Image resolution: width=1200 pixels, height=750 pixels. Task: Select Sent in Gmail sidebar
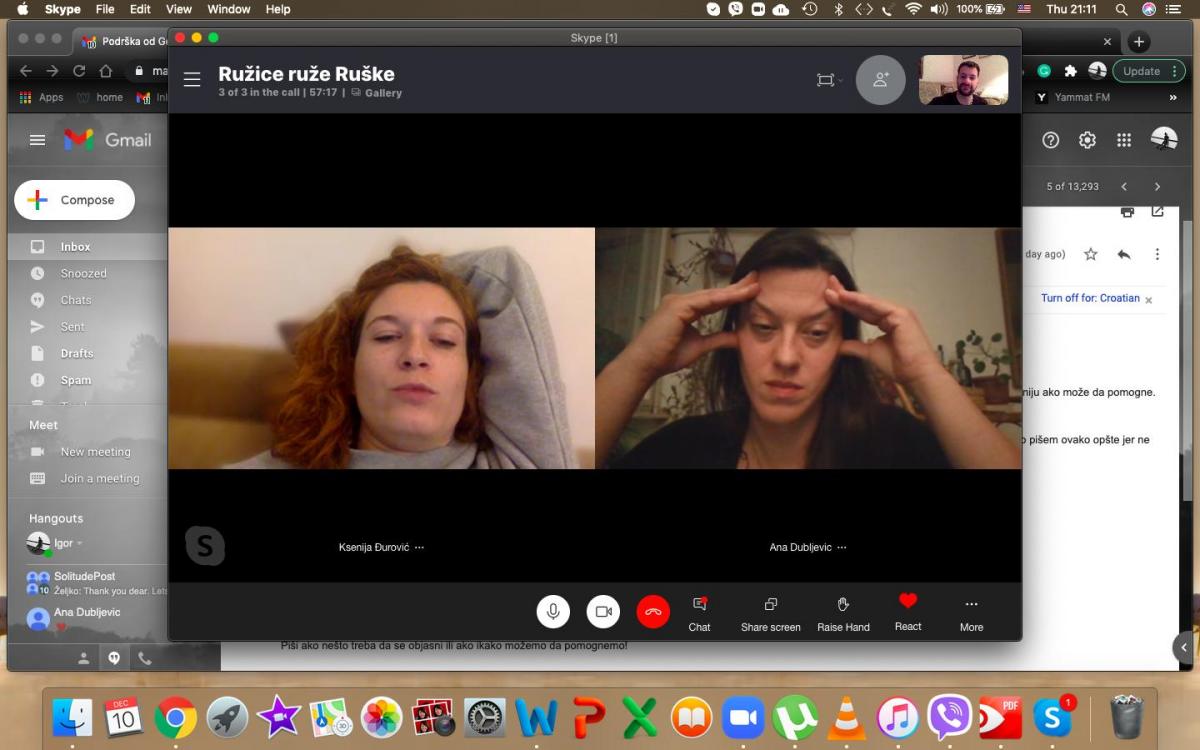(72, 327)
